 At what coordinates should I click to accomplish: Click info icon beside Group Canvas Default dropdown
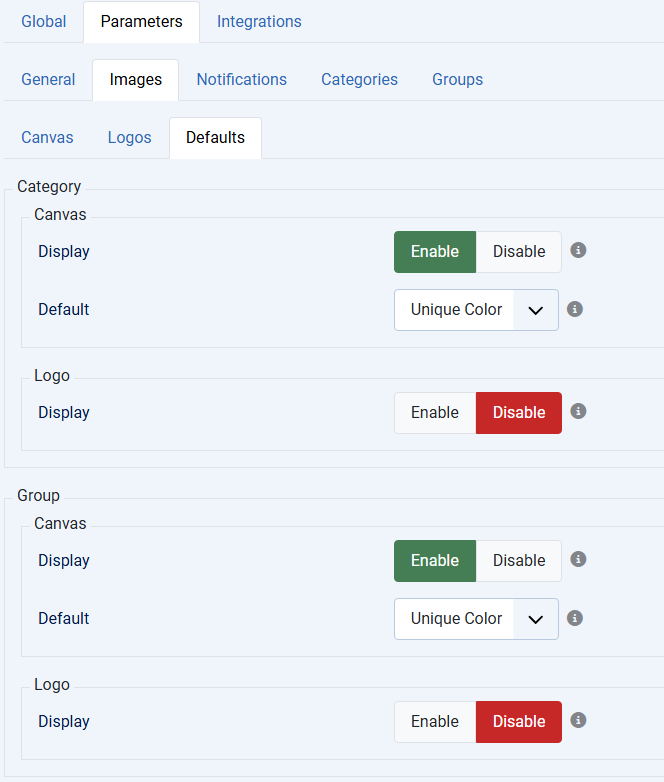[x=575, y=618]
